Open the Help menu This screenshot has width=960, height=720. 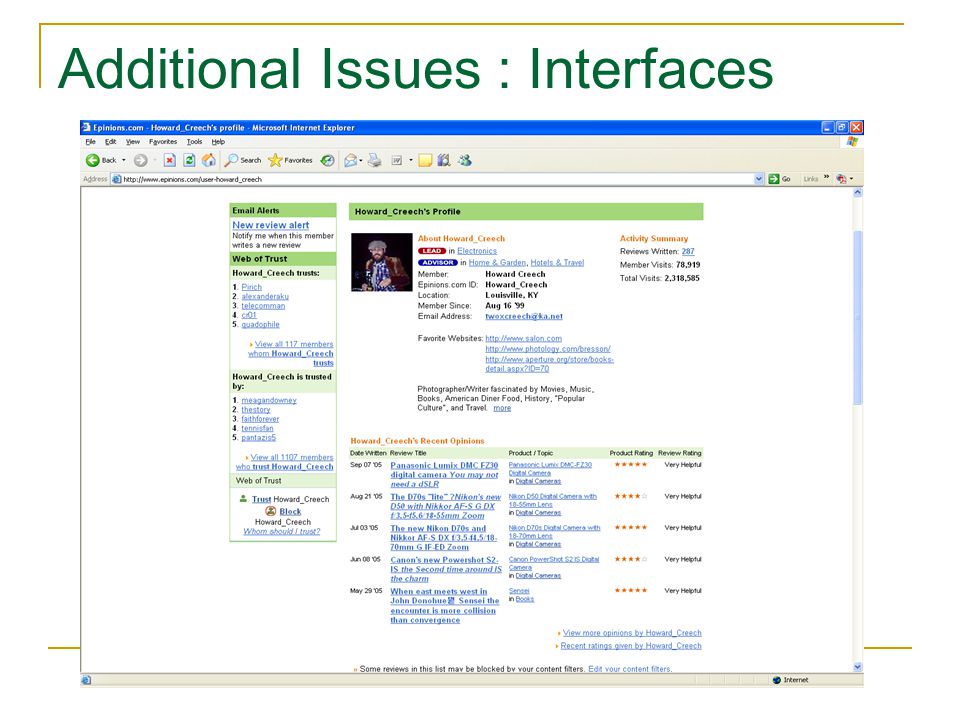(x=218, y=141)
